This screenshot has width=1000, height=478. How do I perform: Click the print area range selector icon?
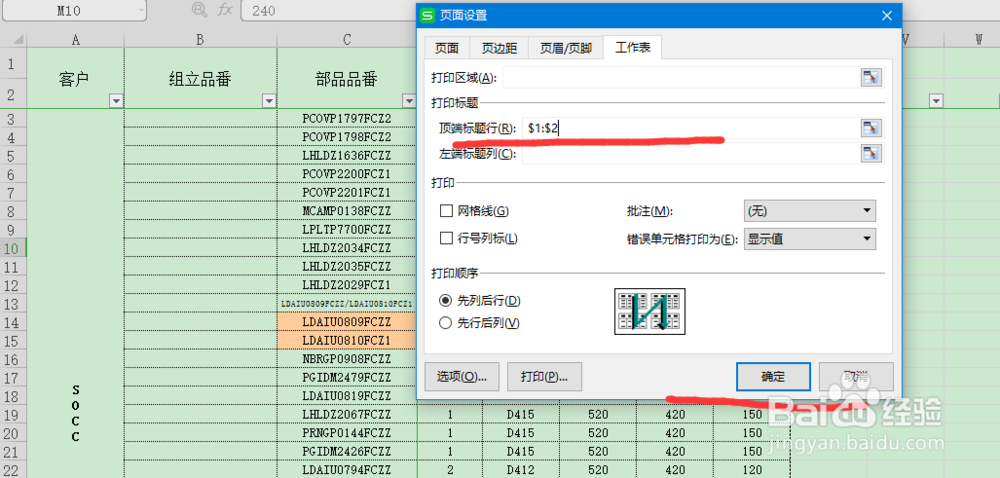click(871, 78)
